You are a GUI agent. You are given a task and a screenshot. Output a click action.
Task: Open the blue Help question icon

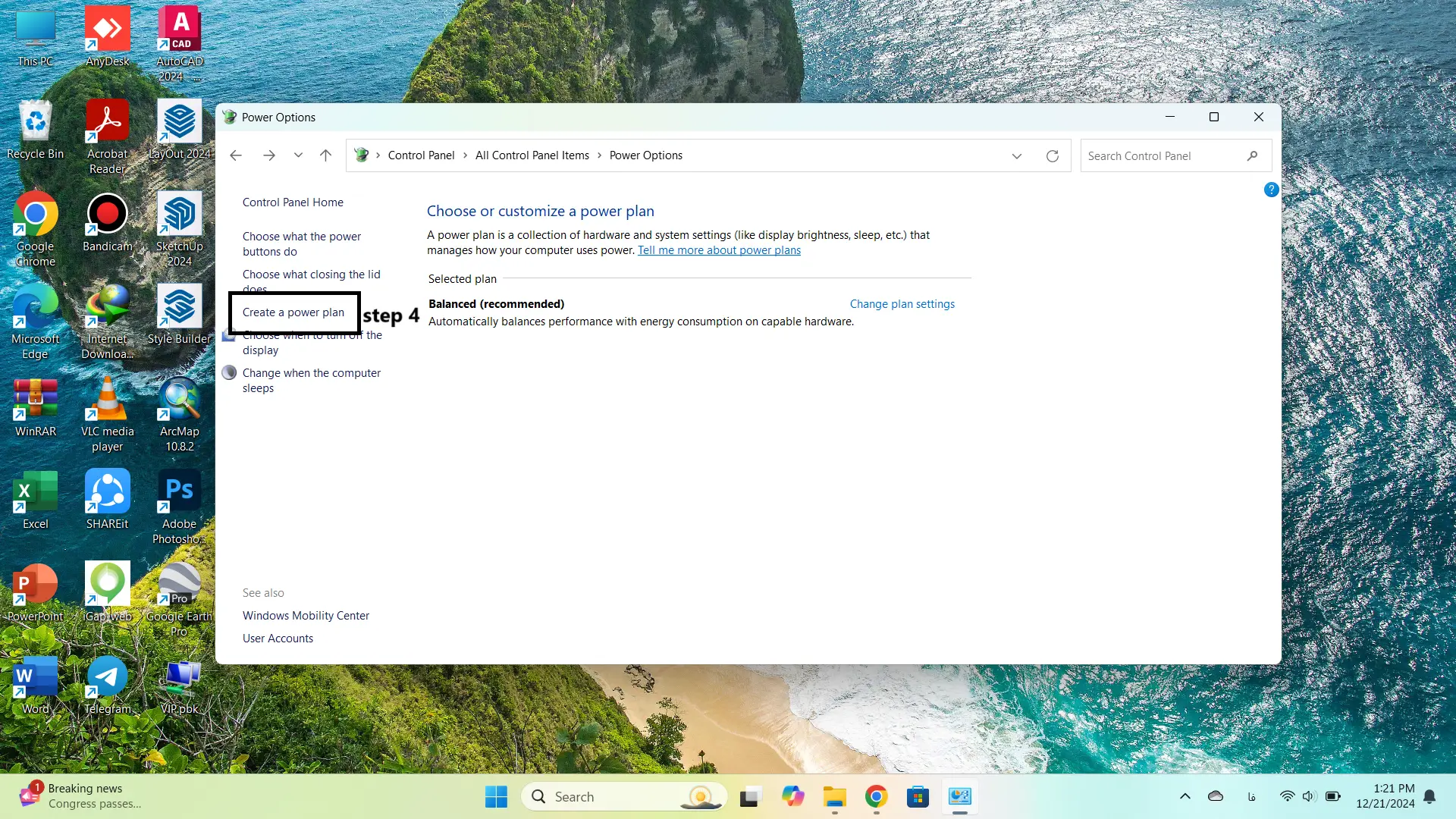(x=1271, y=190)
